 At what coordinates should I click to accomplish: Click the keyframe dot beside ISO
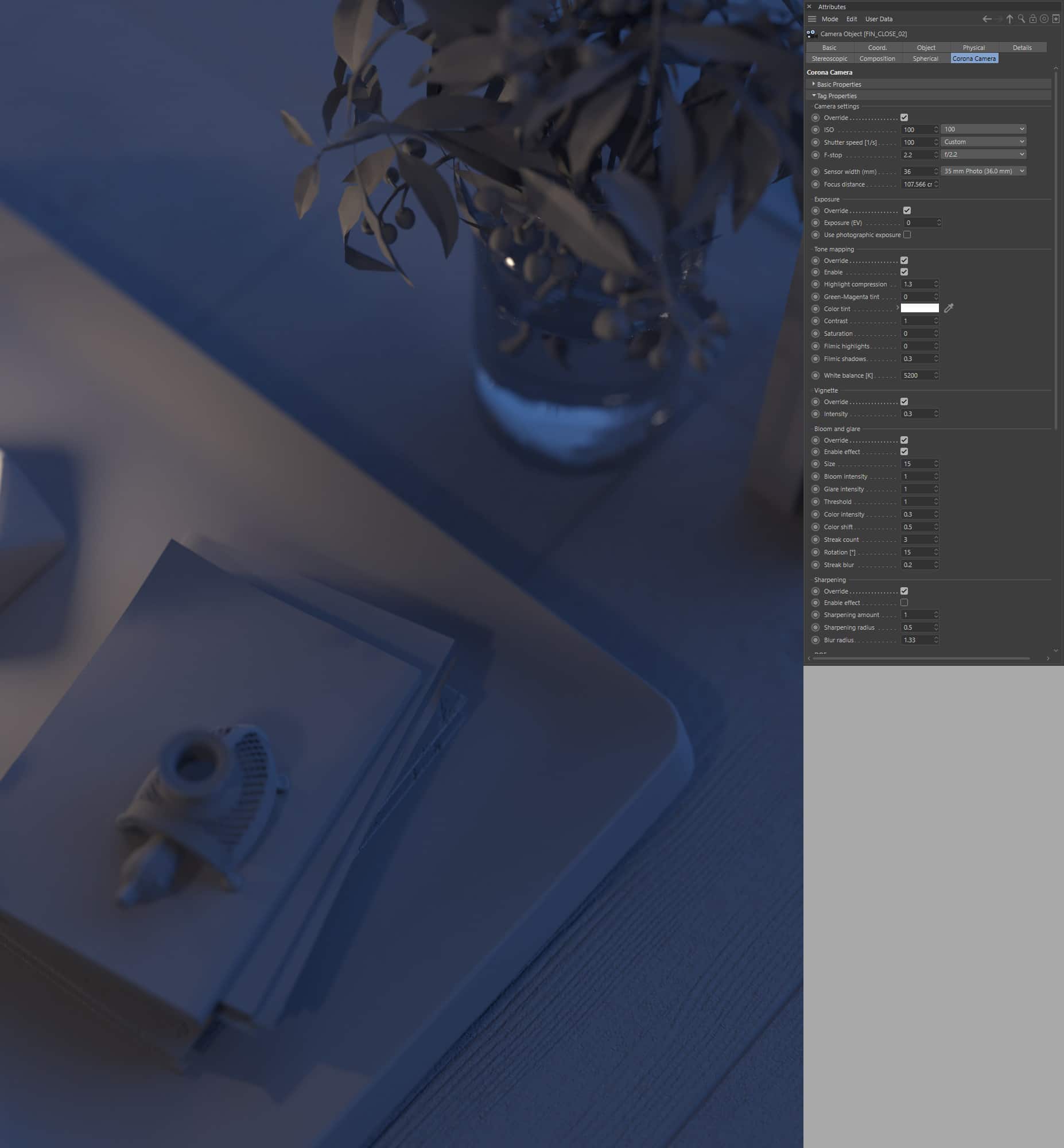click(x=816, y=130)
